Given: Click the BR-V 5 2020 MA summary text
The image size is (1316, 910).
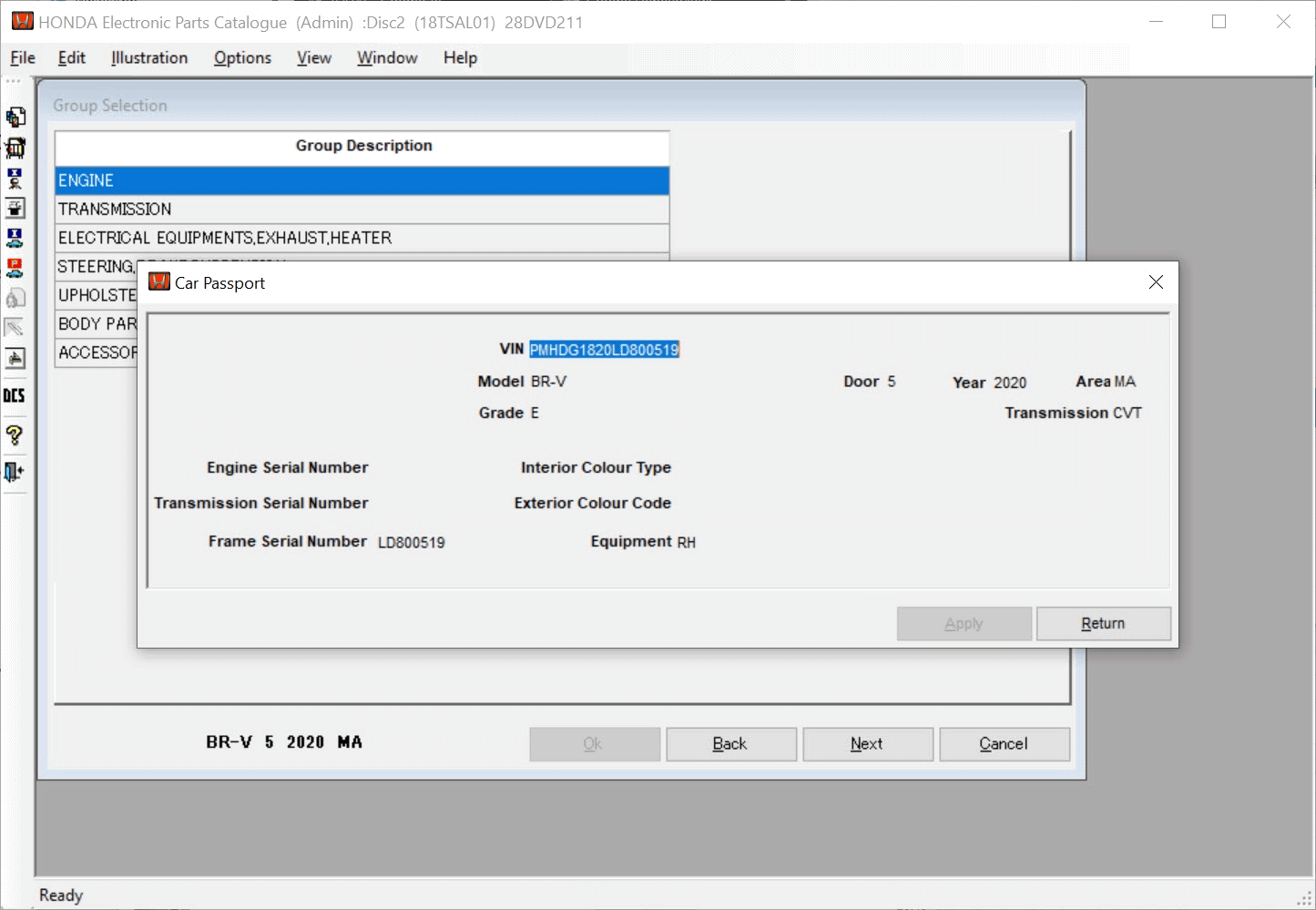Looking at the screenshot, I should [x=284, y=742].
